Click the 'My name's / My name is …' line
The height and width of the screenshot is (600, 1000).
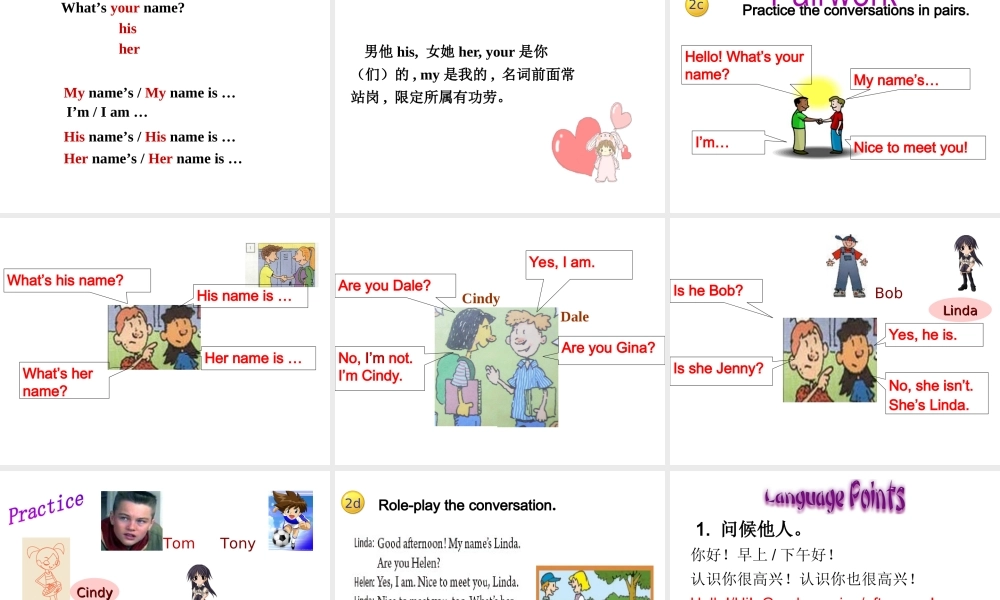tap(150, 93)
